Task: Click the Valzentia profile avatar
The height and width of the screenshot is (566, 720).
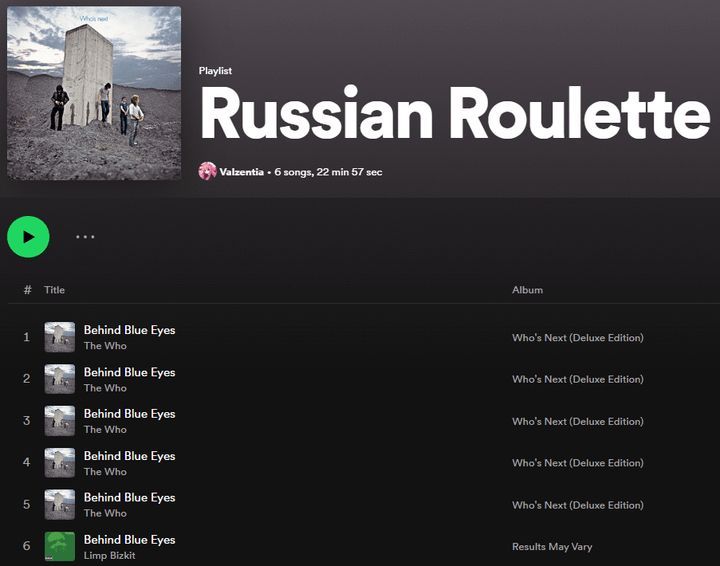Action: click(x=207, y=171)
